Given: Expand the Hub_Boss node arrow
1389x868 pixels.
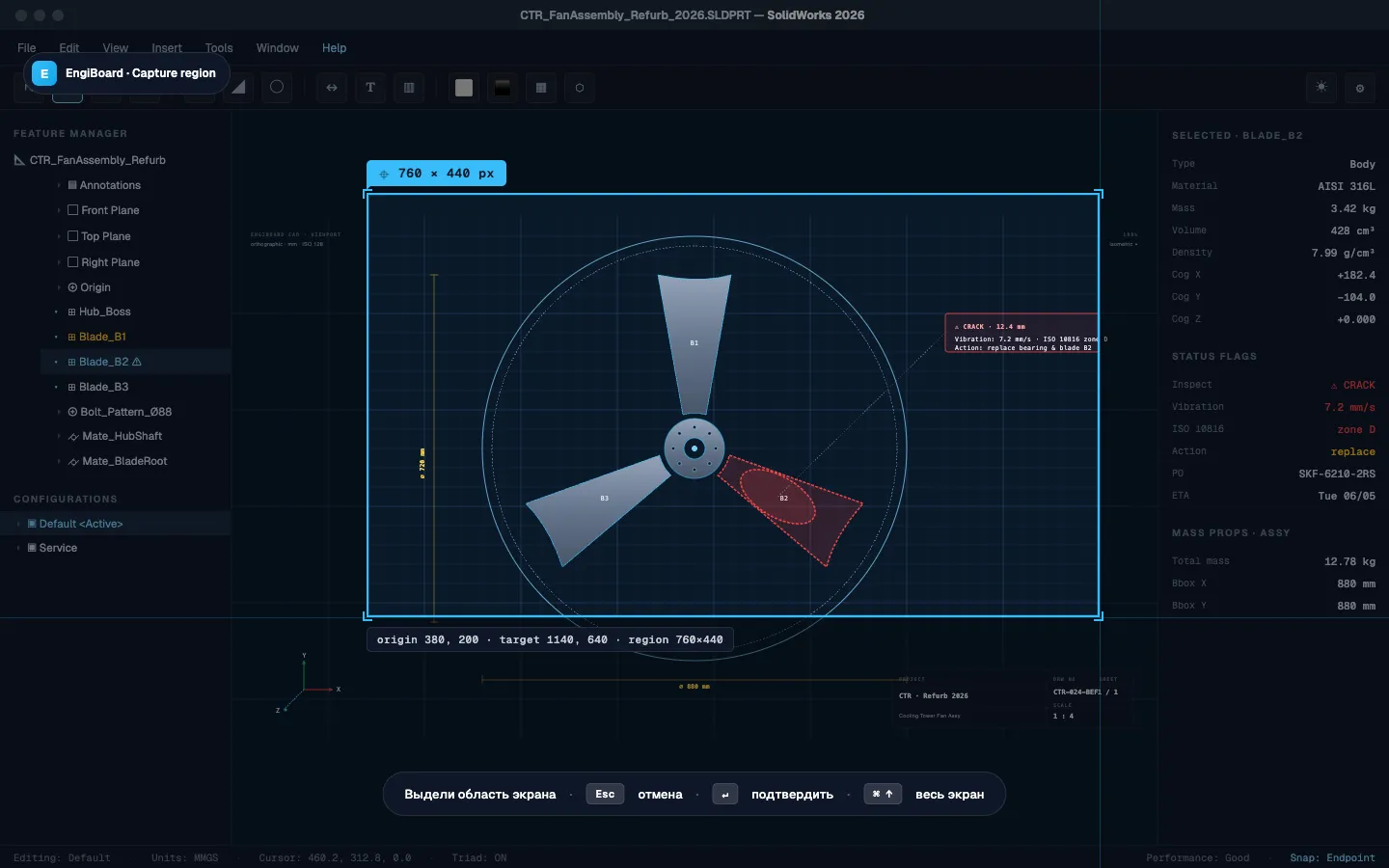Looking at the screenshot, I should [x=57, y=312].
